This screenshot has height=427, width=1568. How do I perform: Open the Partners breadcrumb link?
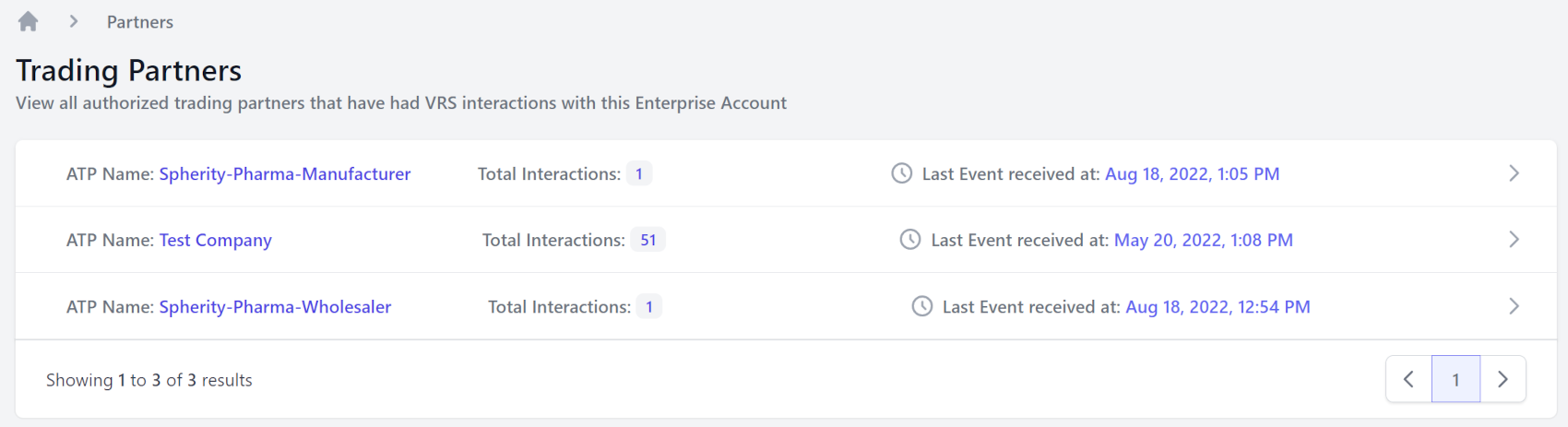click(x=139, y=22)
